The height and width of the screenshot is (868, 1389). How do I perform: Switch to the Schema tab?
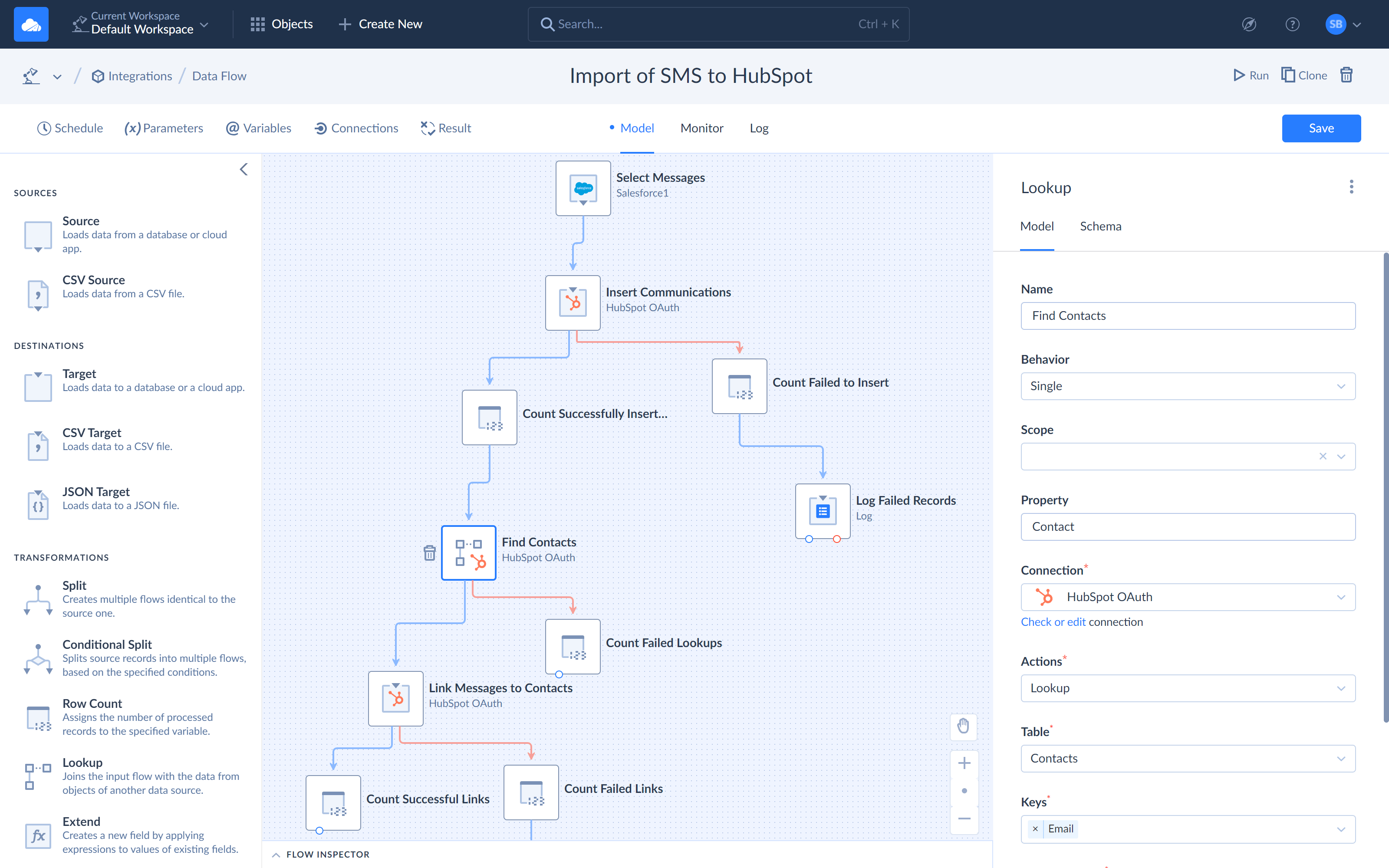tap(1100, 226)
